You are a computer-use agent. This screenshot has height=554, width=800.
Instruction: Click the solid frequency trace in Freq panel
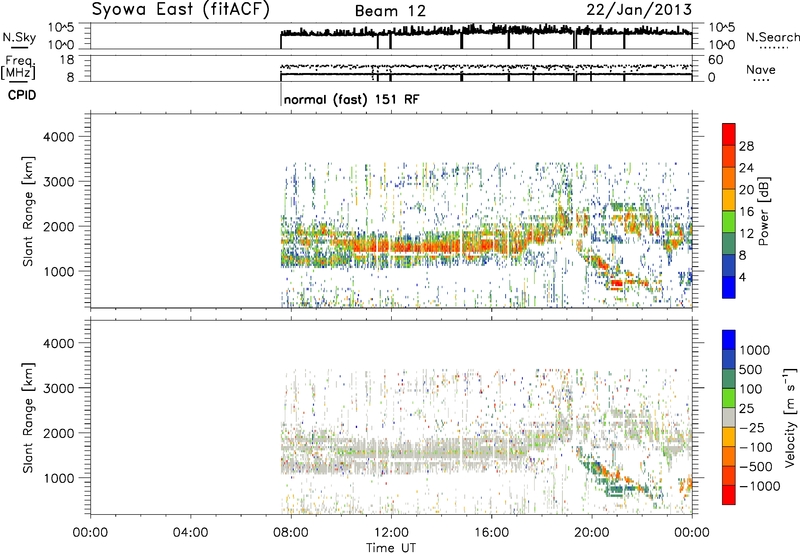(486, 74)
